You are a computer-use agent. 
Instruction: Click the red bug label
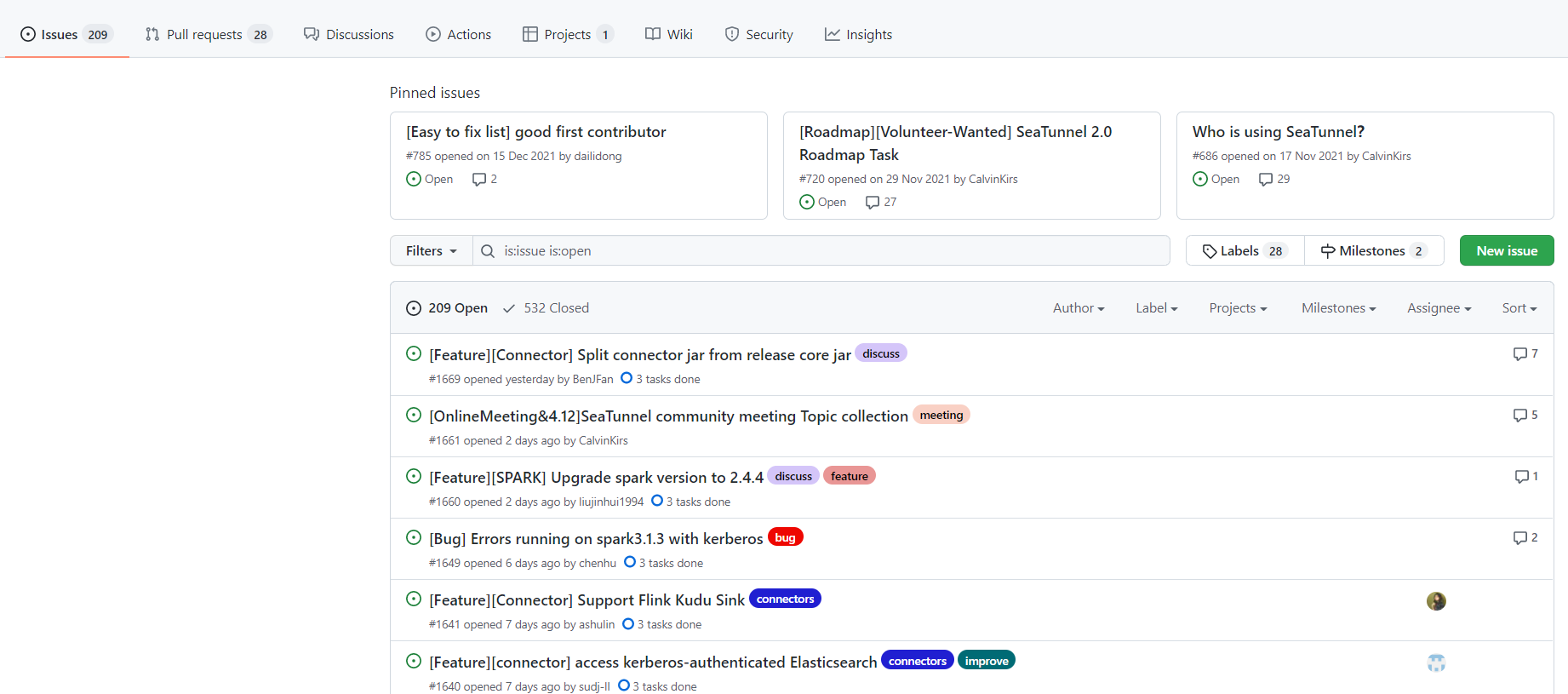(x=785, y=538)
